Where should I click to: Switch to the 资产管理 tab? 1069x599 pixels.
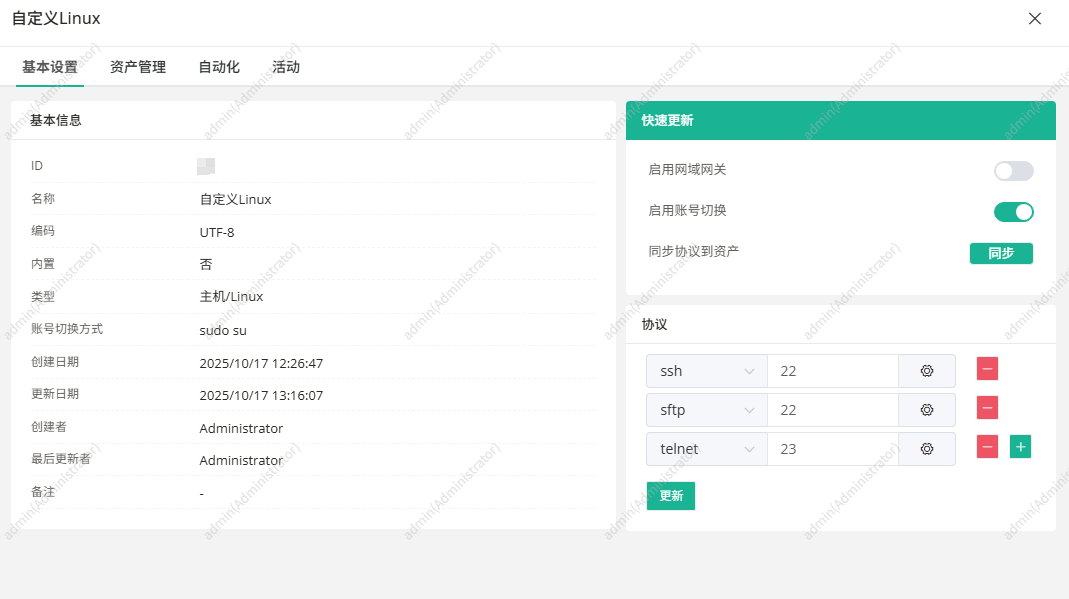click(138, 67)
